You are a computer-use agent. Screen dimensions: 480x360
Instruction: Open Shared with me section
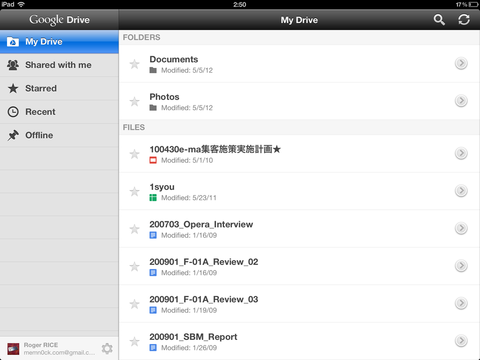(x=59, y=65)
